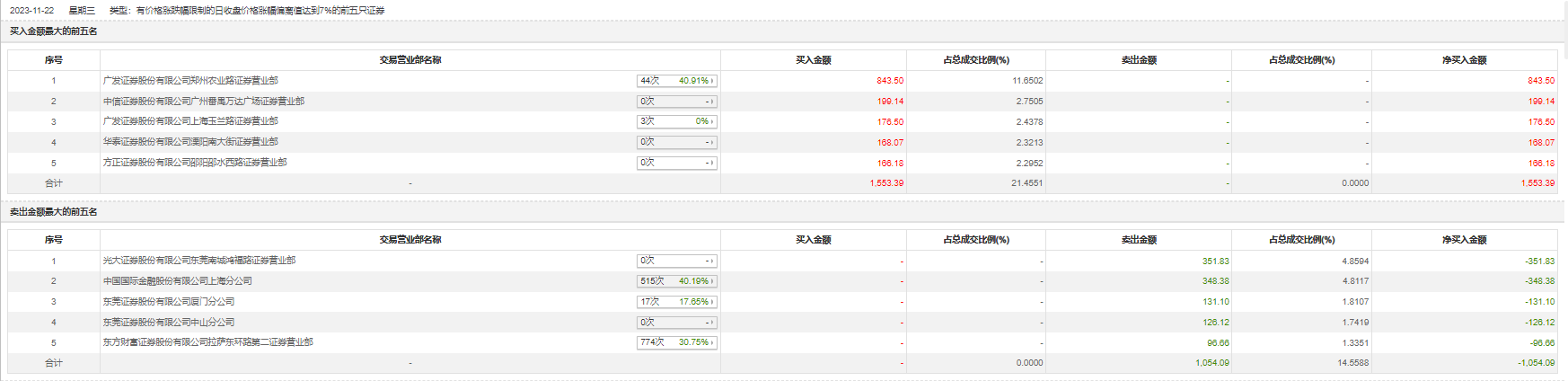Expand the 17次 17.65% stats box

point(677,302)
